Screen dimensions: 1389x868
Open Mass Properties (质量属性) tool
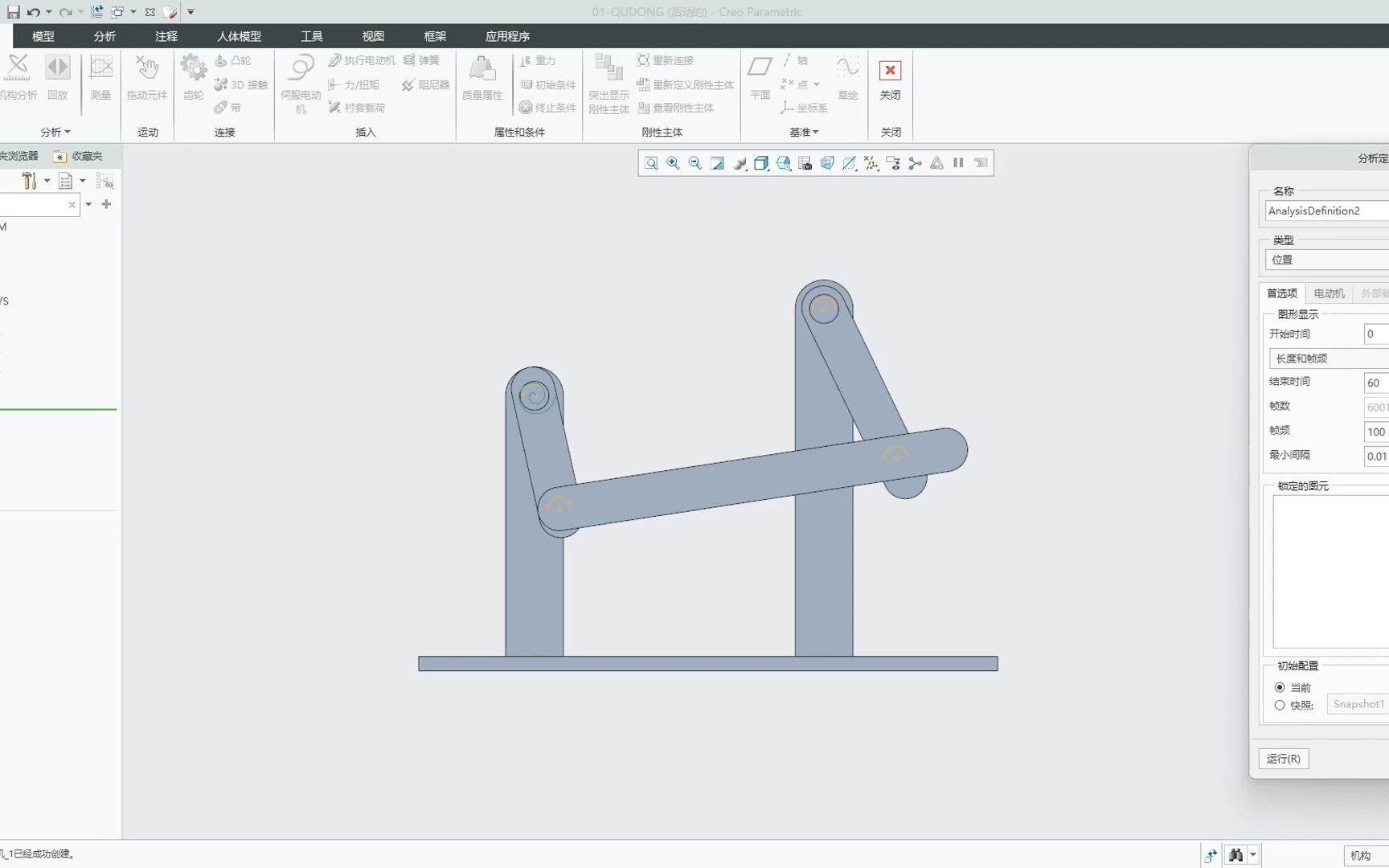click(481, 70)
